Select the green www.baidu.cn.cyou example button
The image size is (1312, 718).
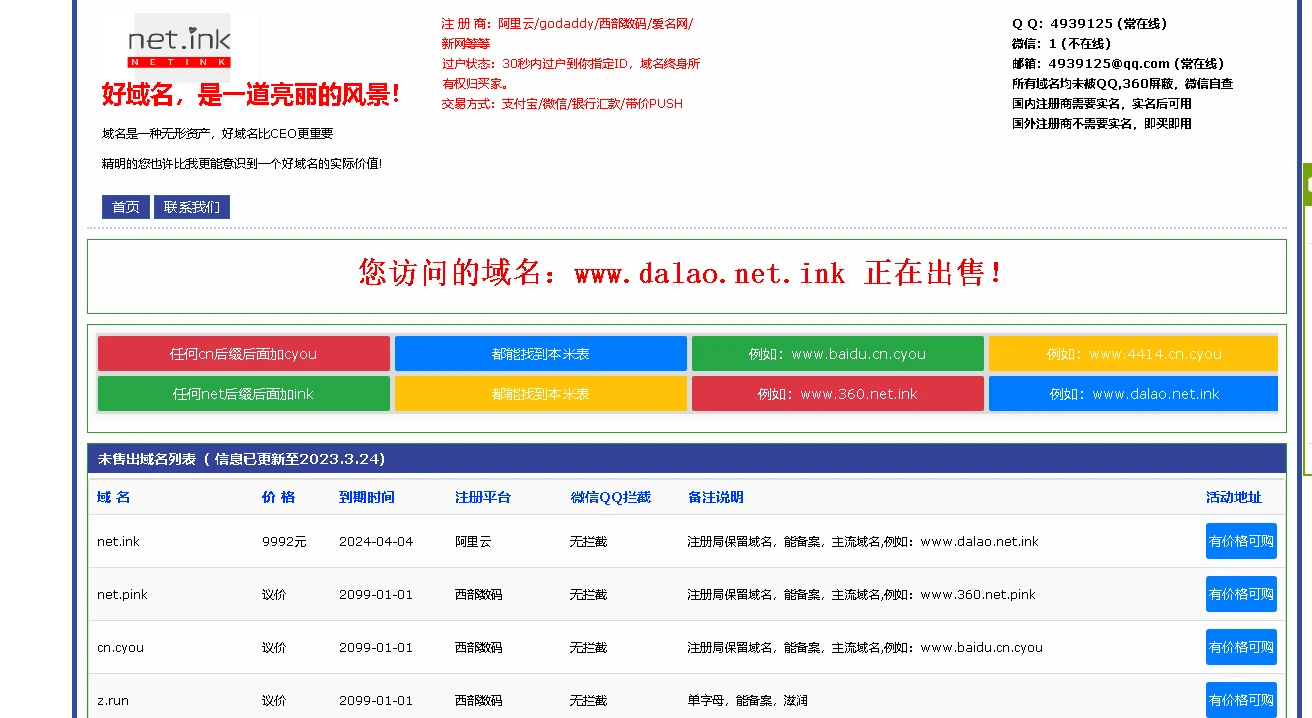pos(837,354)
